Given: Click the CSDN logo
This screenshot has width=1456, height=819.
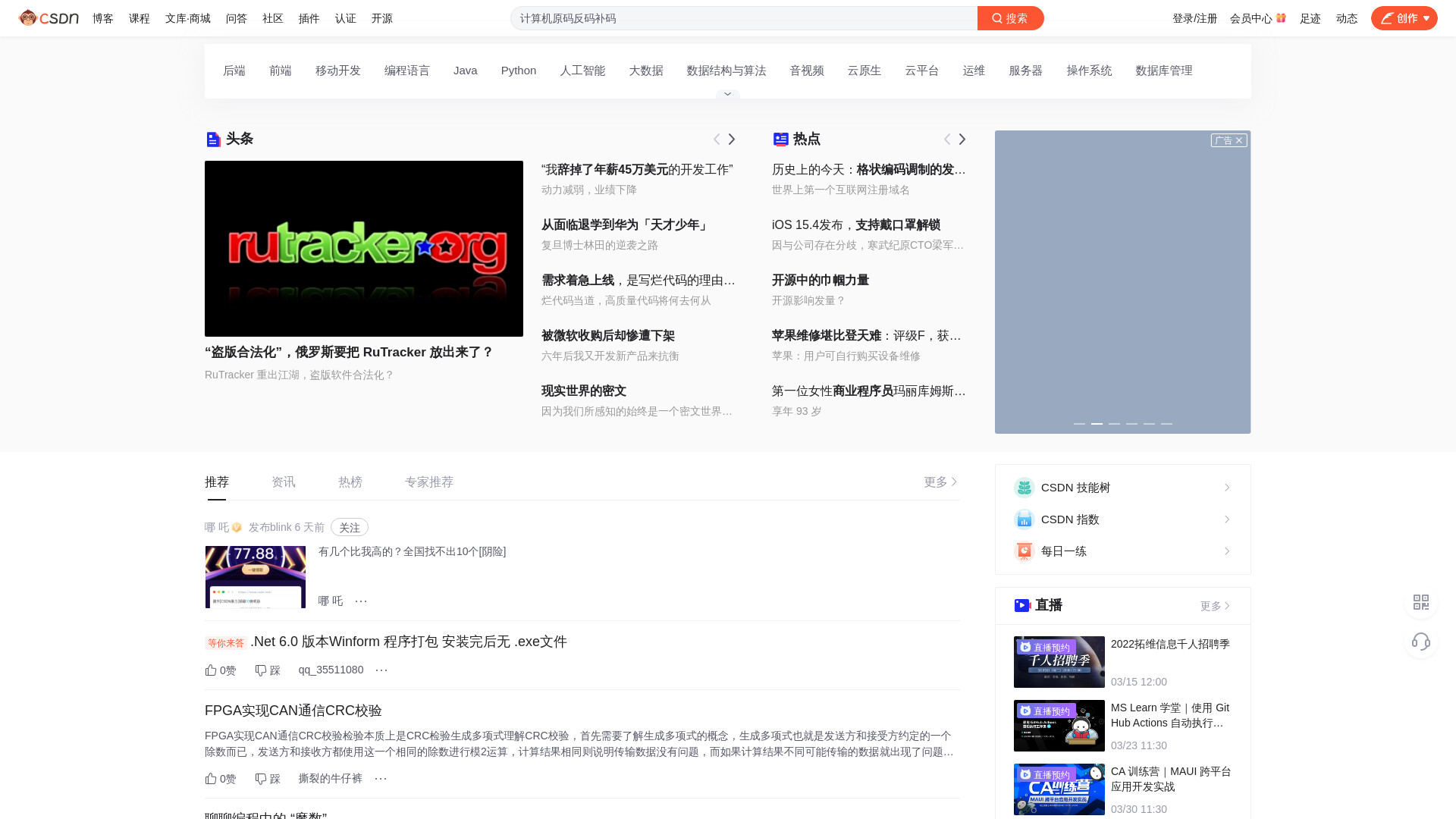Looking at the screenshot, I should click(x=49, y=18).
